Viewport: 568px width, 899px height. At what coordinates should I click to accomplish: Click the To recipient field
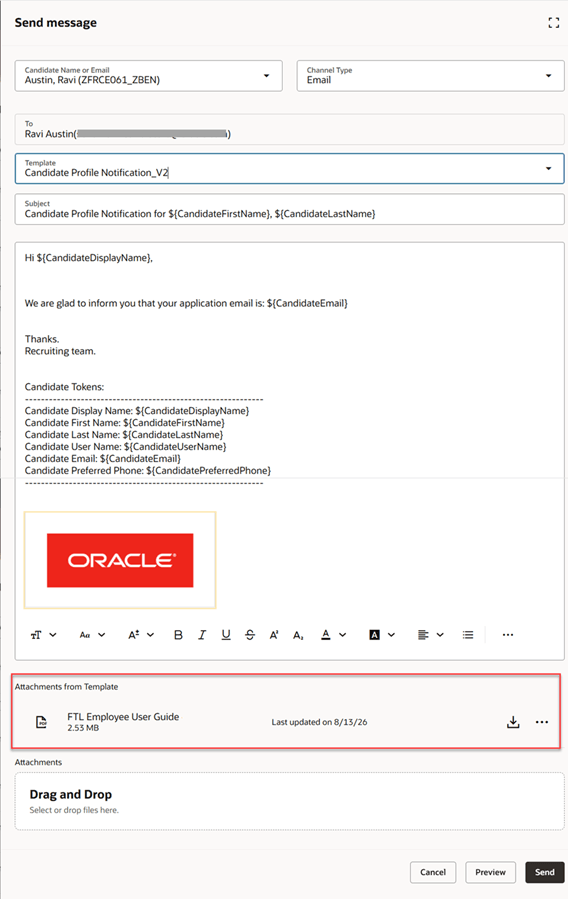point(289,129)
